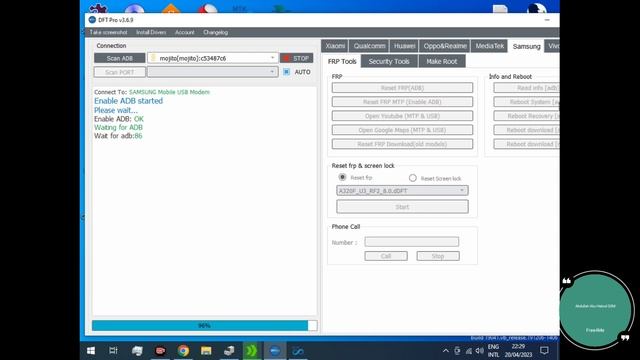Open the ADB device dropdown mojito
The height and width of the screenshot is (360, 640).
tap(213, 58)
